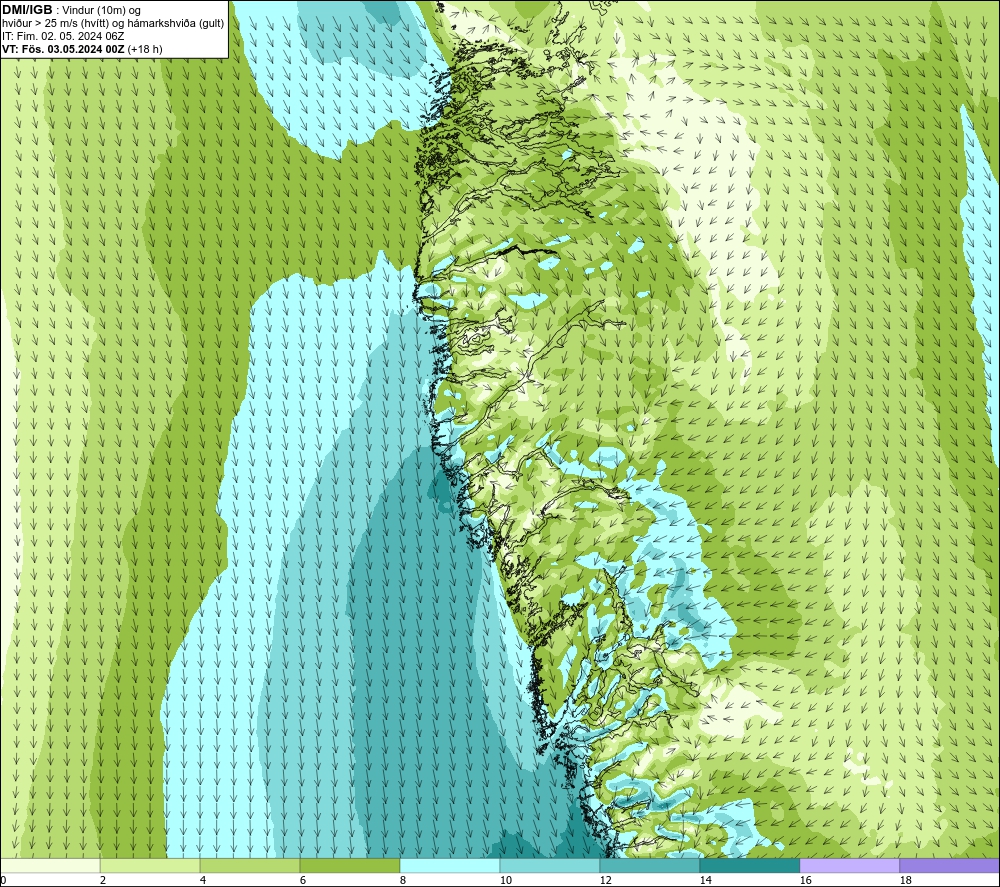This screenshot has width=1000, height=887.
Task: Click the scale label '10'
Action: click(x=506, y=881)
